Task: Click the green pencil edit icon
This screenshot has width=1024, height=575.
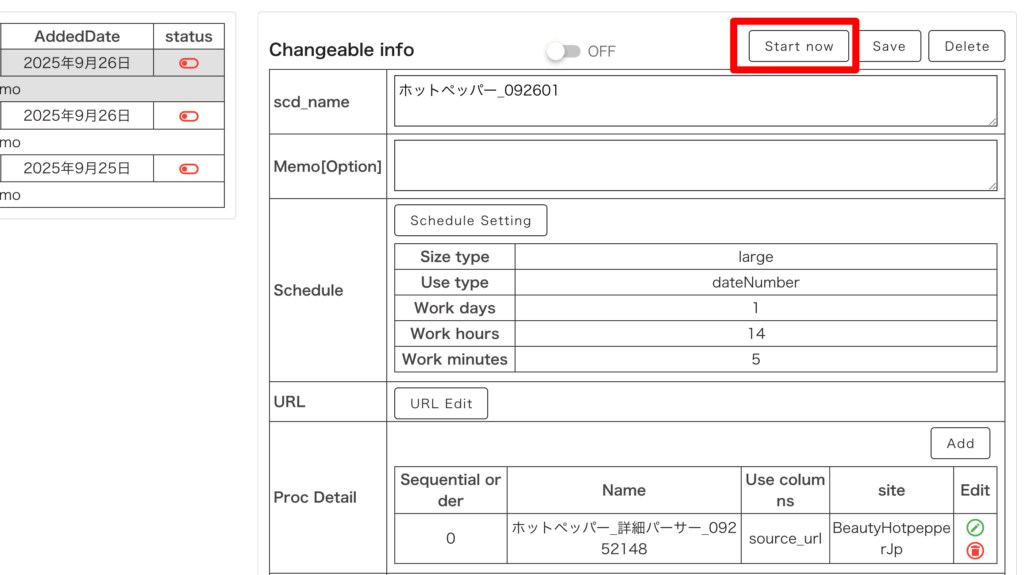Action: [x=975, y=527]
